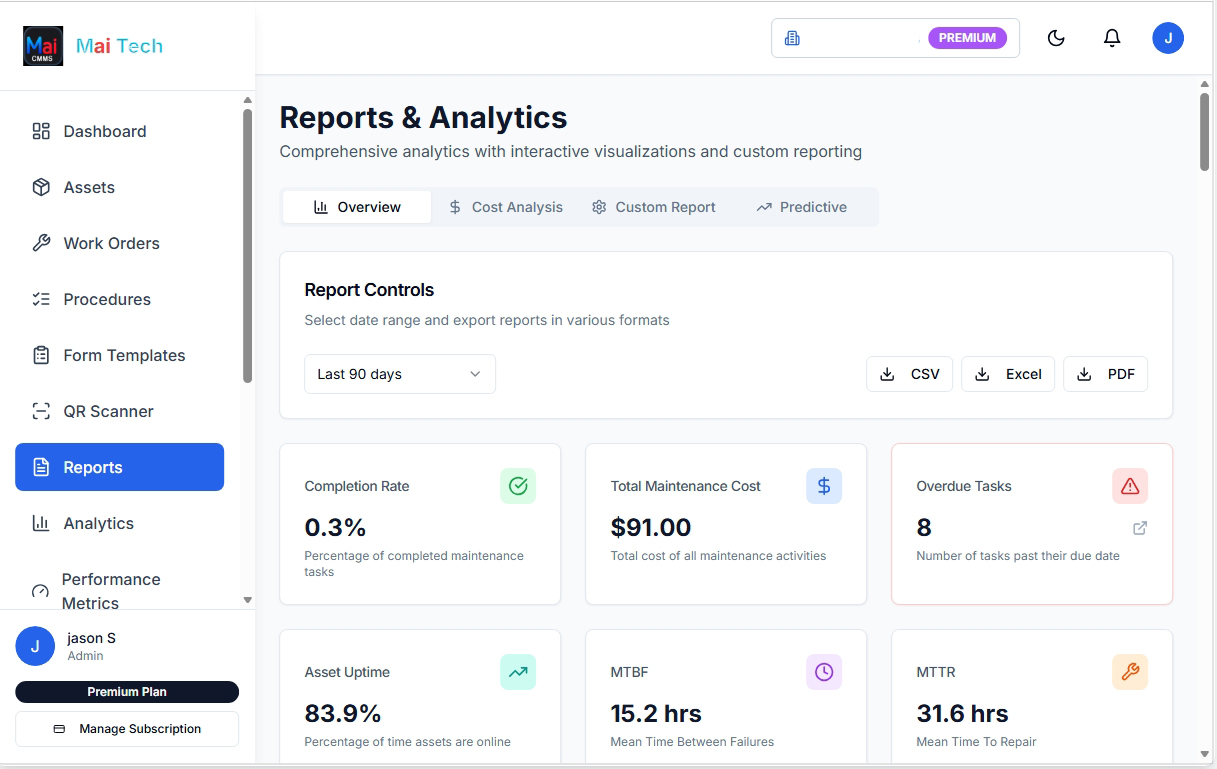The image size is (1217, 769).
Task: Click the Overdue Tasks external link icon
Action: [x=1140, y=527]
